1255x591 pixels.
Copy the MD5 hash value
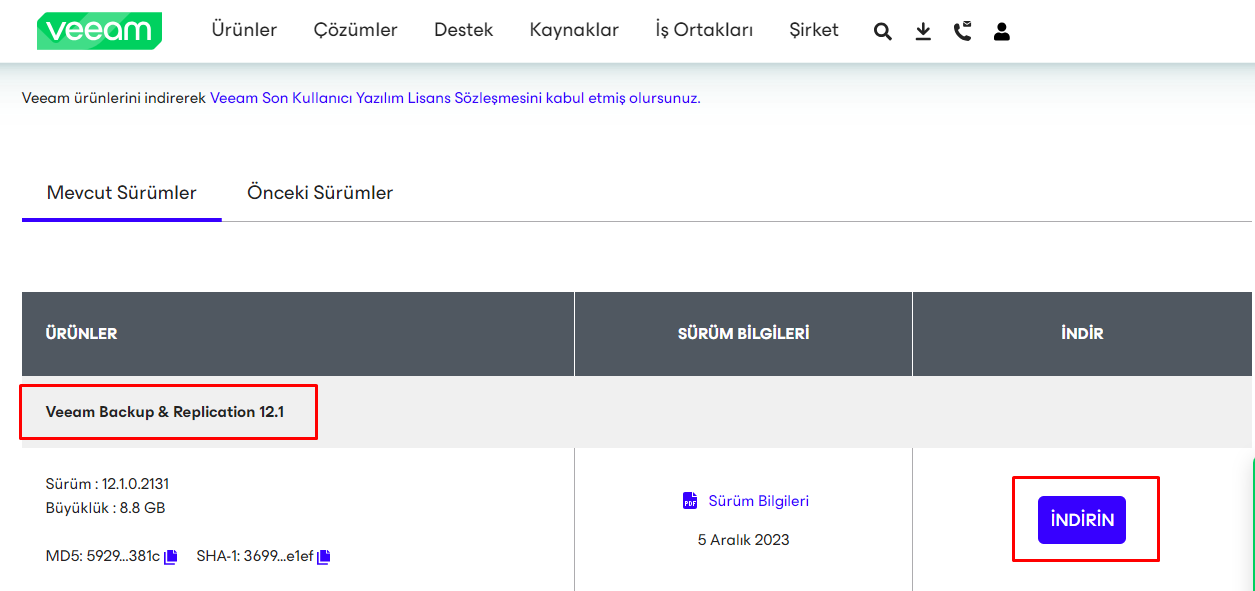pos(171,557)
